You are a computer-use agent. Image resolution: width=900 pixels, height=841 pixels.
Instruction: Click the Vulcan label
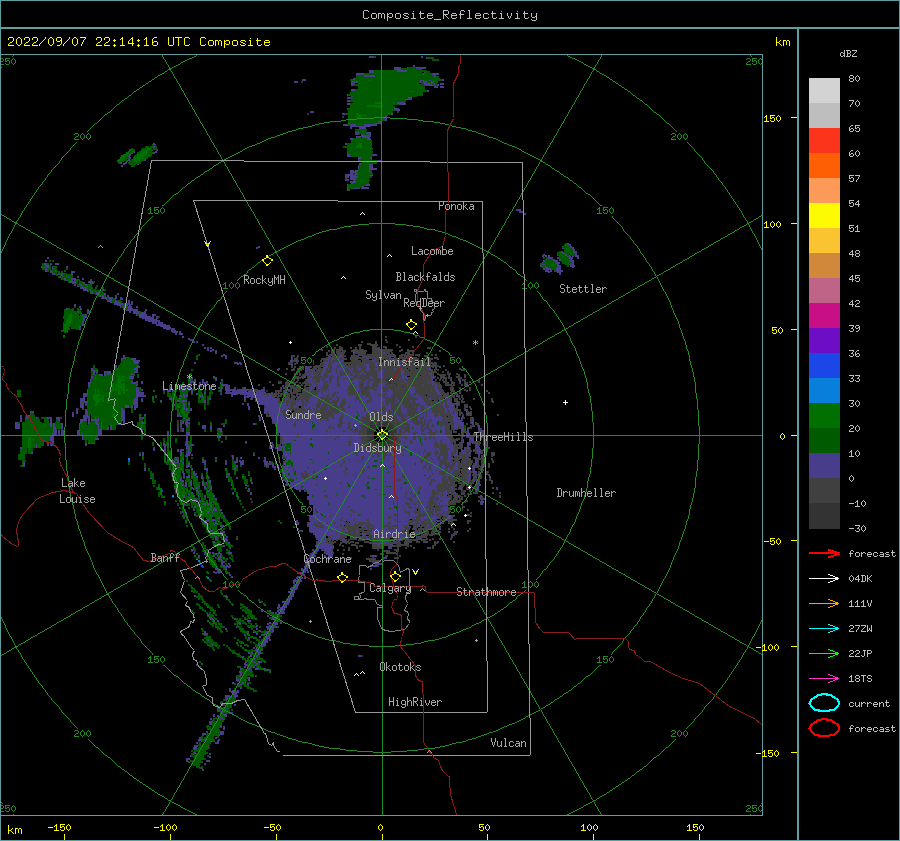coord(508,743)
